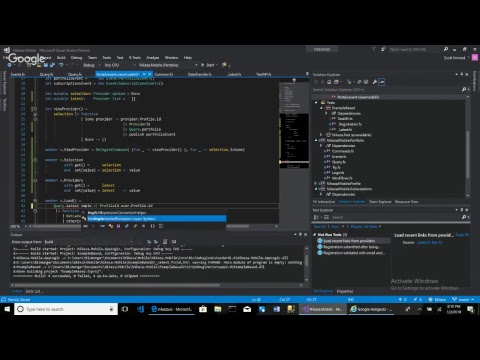Open the notifications flag in the title bar

[x=374, y=49]
